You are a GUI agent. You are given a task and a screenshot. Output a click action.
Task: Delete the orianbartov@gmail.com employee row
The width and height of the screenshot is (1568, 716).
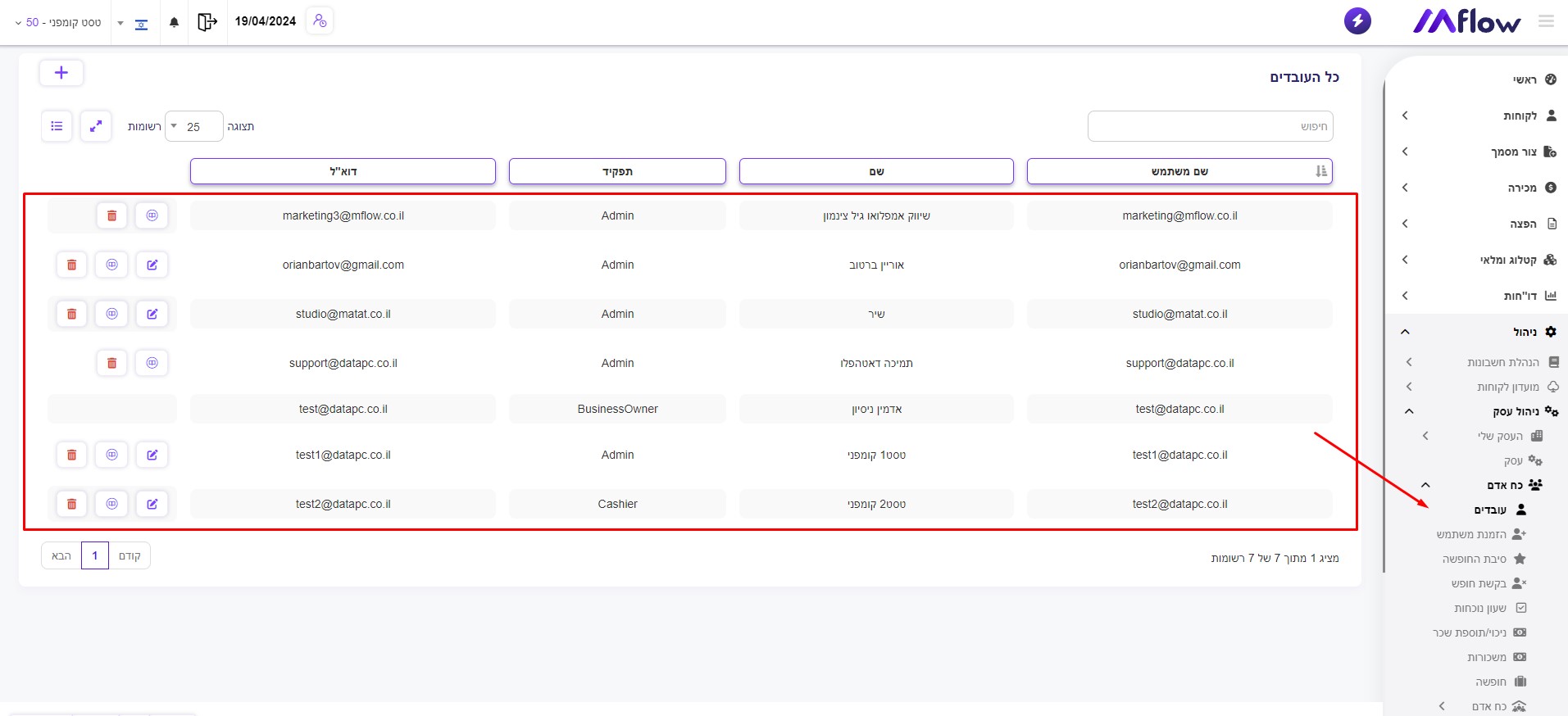pyautogui.click(x=72, y=265)
